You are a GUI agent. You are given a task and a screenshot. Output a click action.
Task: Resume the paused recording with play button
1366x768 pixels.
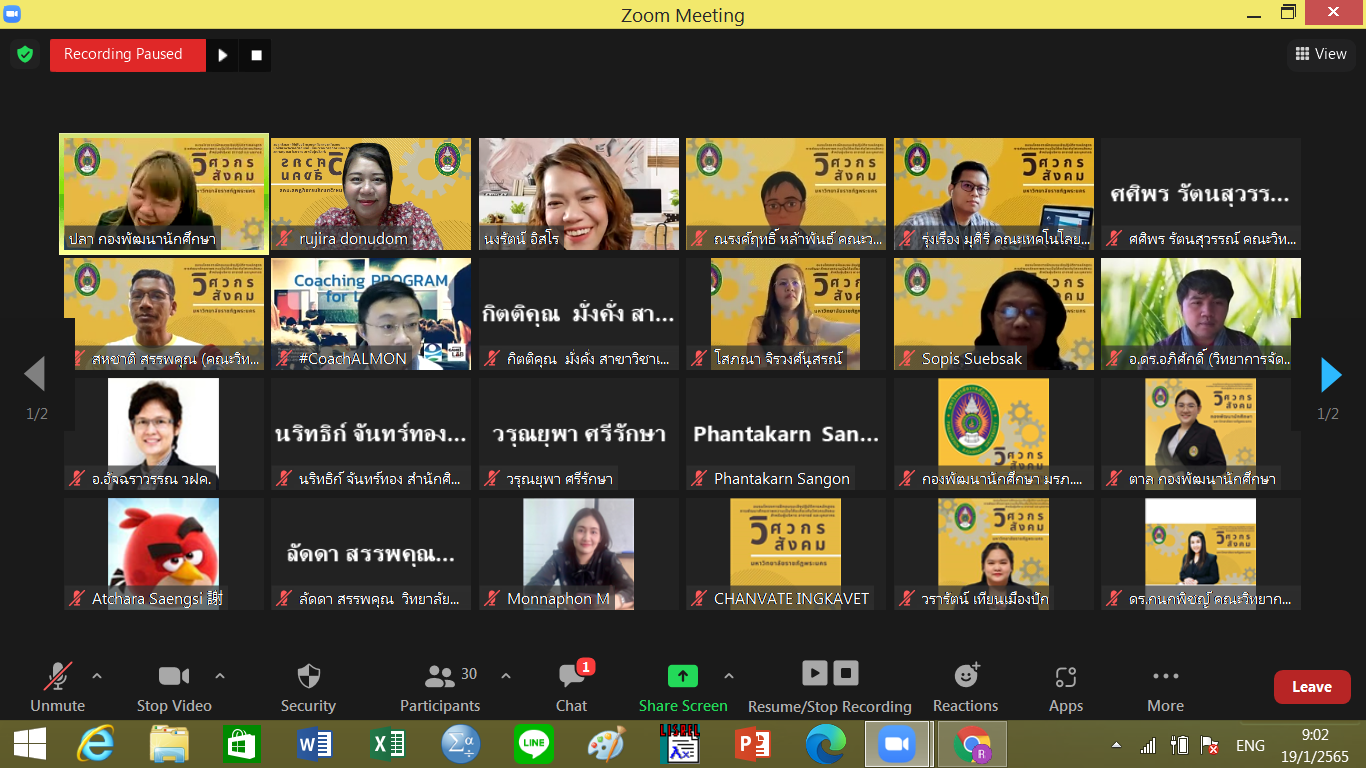(223, 55)
